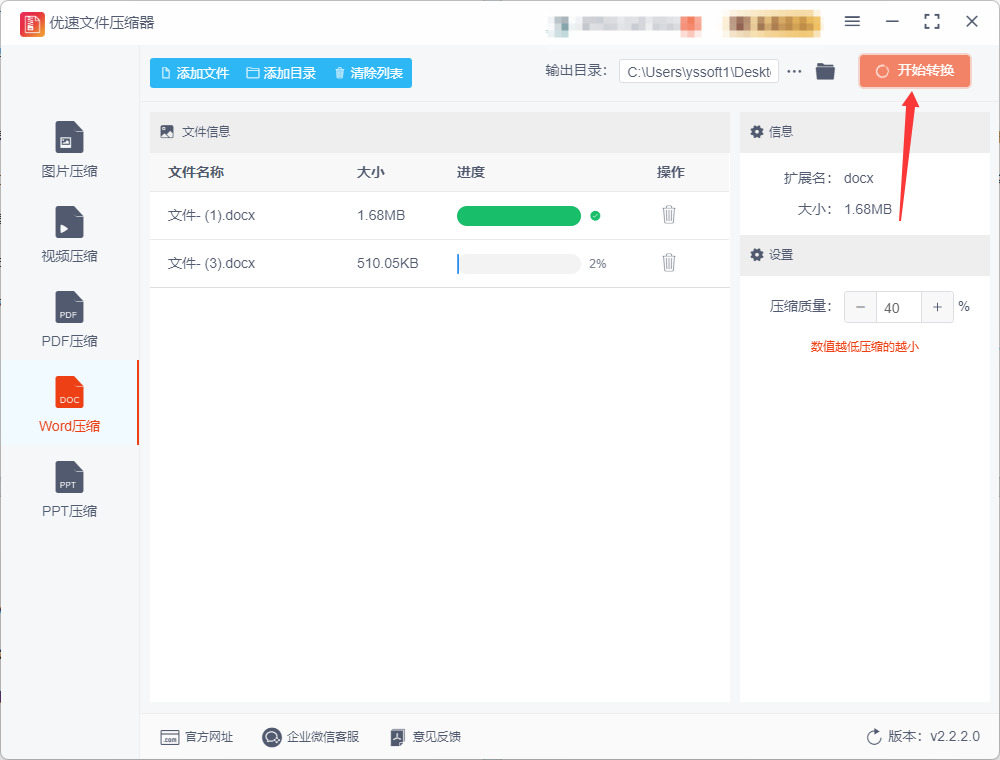
Task: Click the 操作 column header
Action: [x=671, y=172]
